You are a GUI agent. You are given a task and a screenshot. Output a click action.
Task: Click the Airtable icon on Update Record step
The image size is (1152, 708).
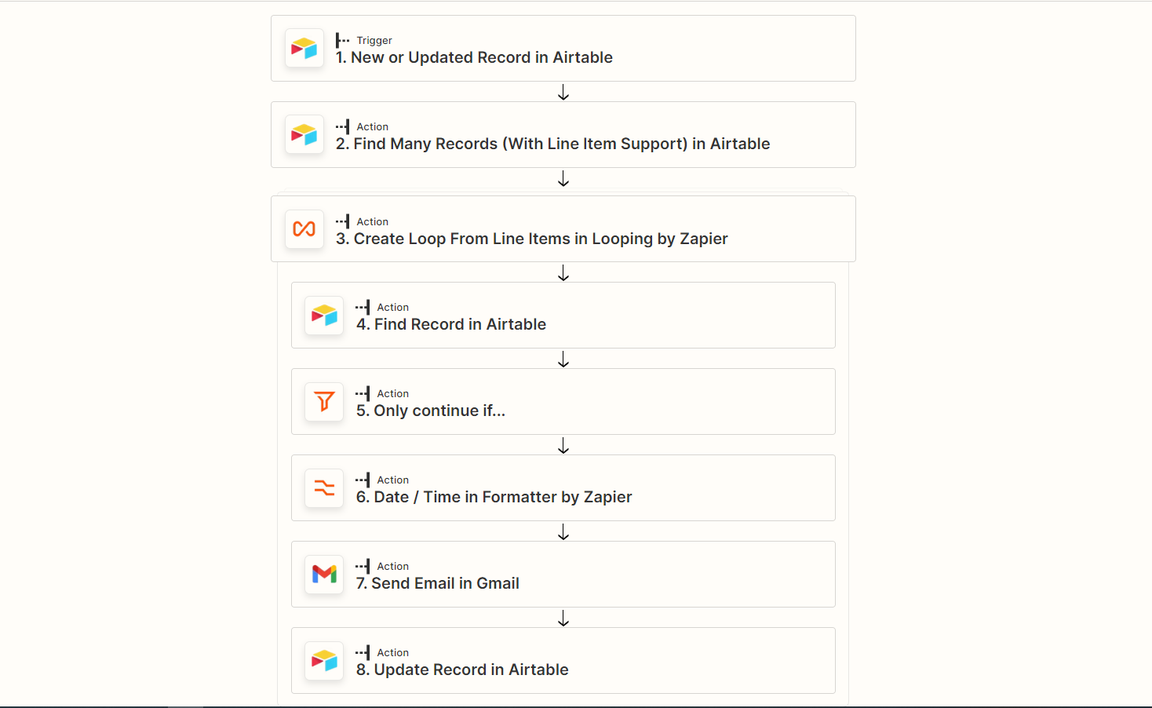click(x=324, y=660)
